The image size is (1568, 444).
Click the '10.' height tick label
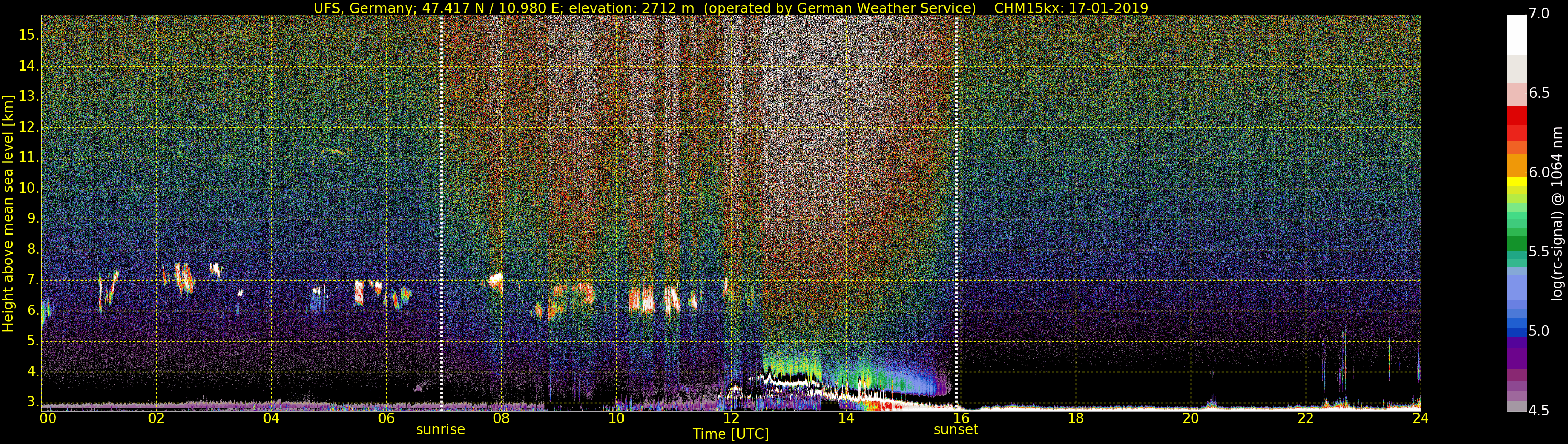point(29,188)
